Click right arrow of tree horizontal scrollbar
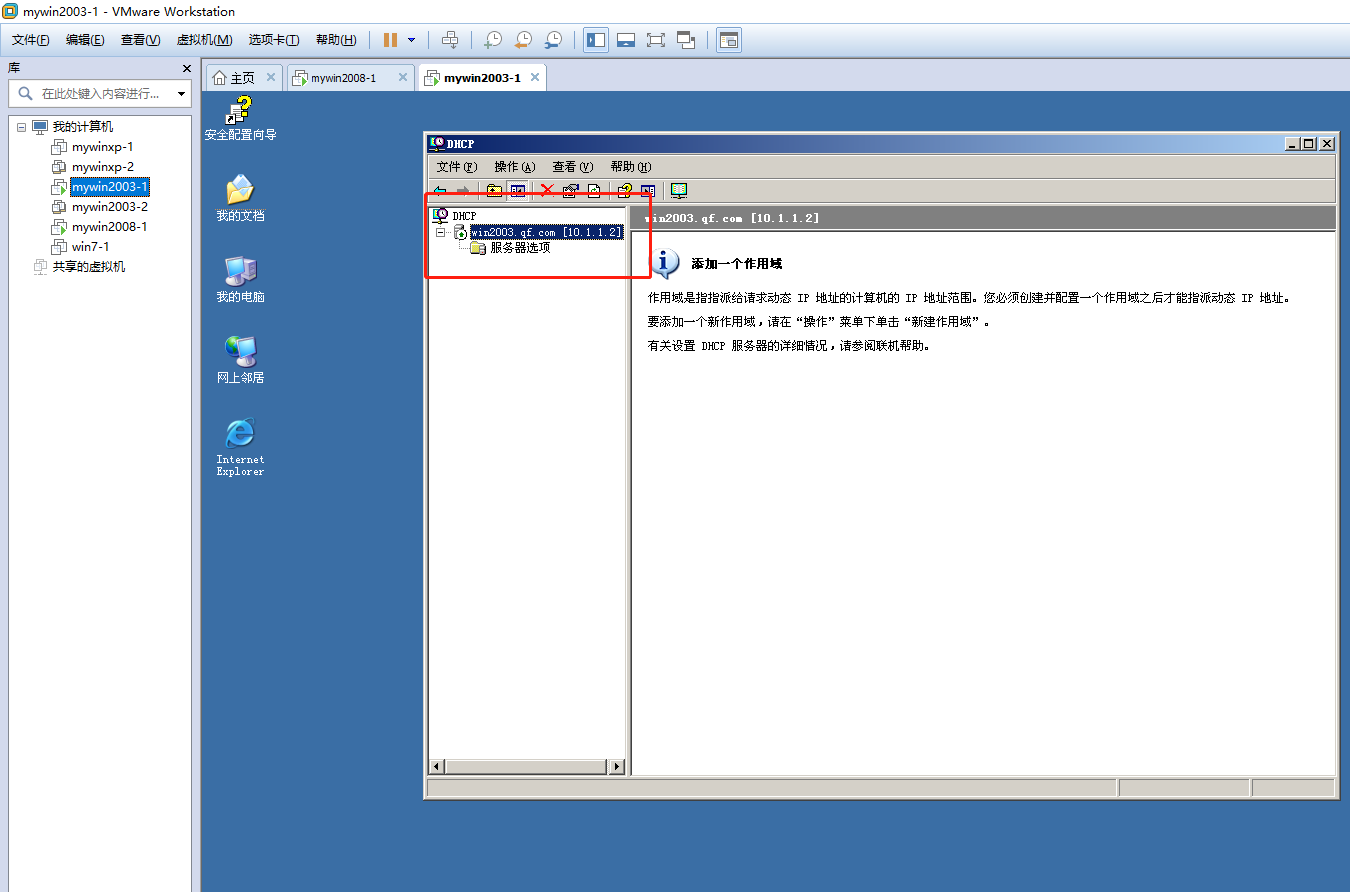Image resolution: width=1350 pixels, height=892 pixels. (x=617, y=767)
